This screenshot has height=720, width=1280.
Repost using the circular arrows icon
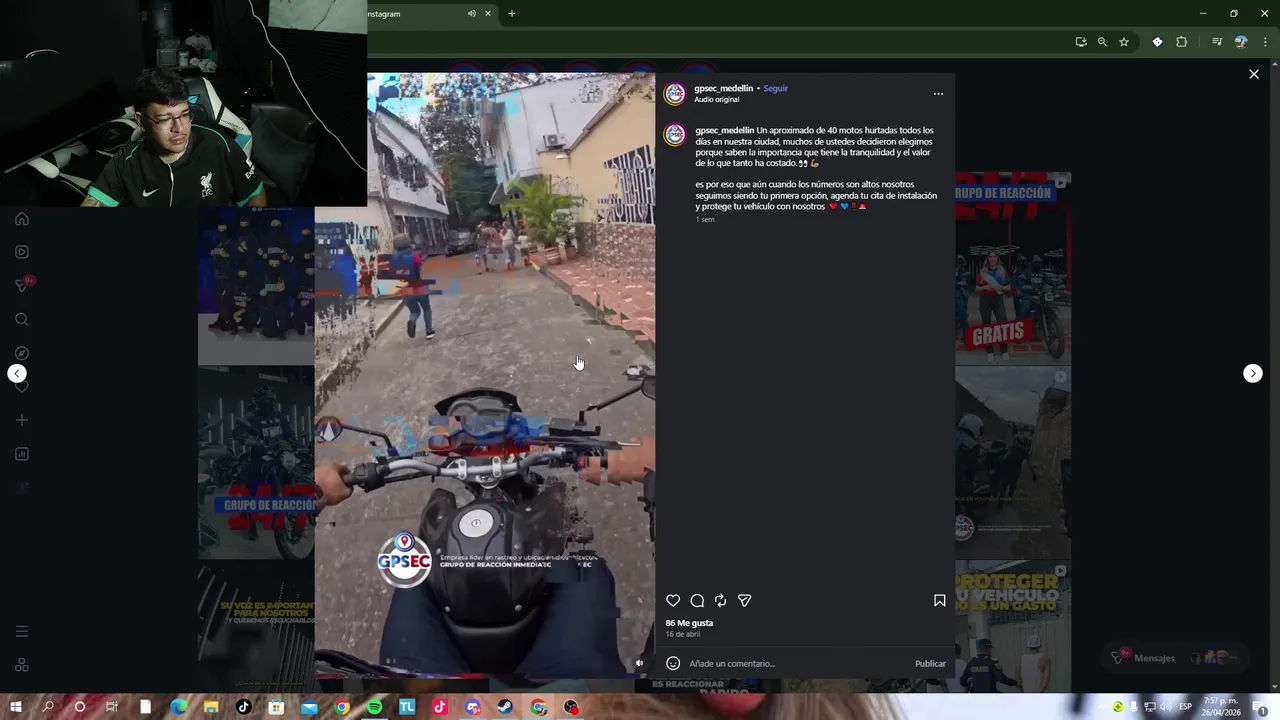click(720, 601)
